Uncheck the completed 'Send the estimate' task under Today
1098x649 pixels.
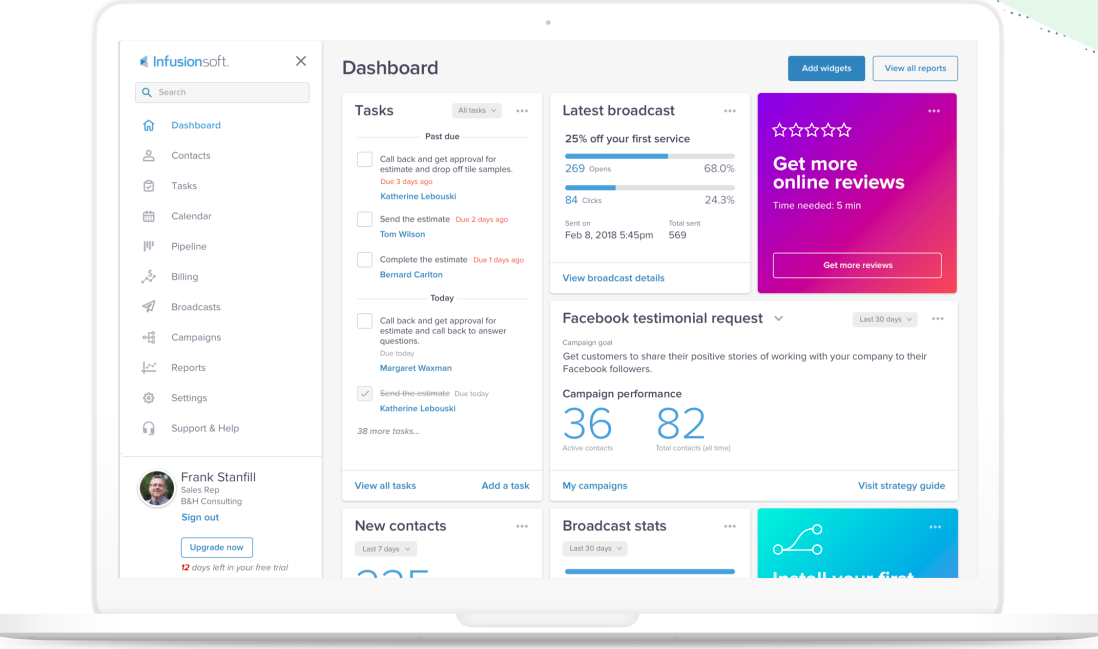[364, 393]
